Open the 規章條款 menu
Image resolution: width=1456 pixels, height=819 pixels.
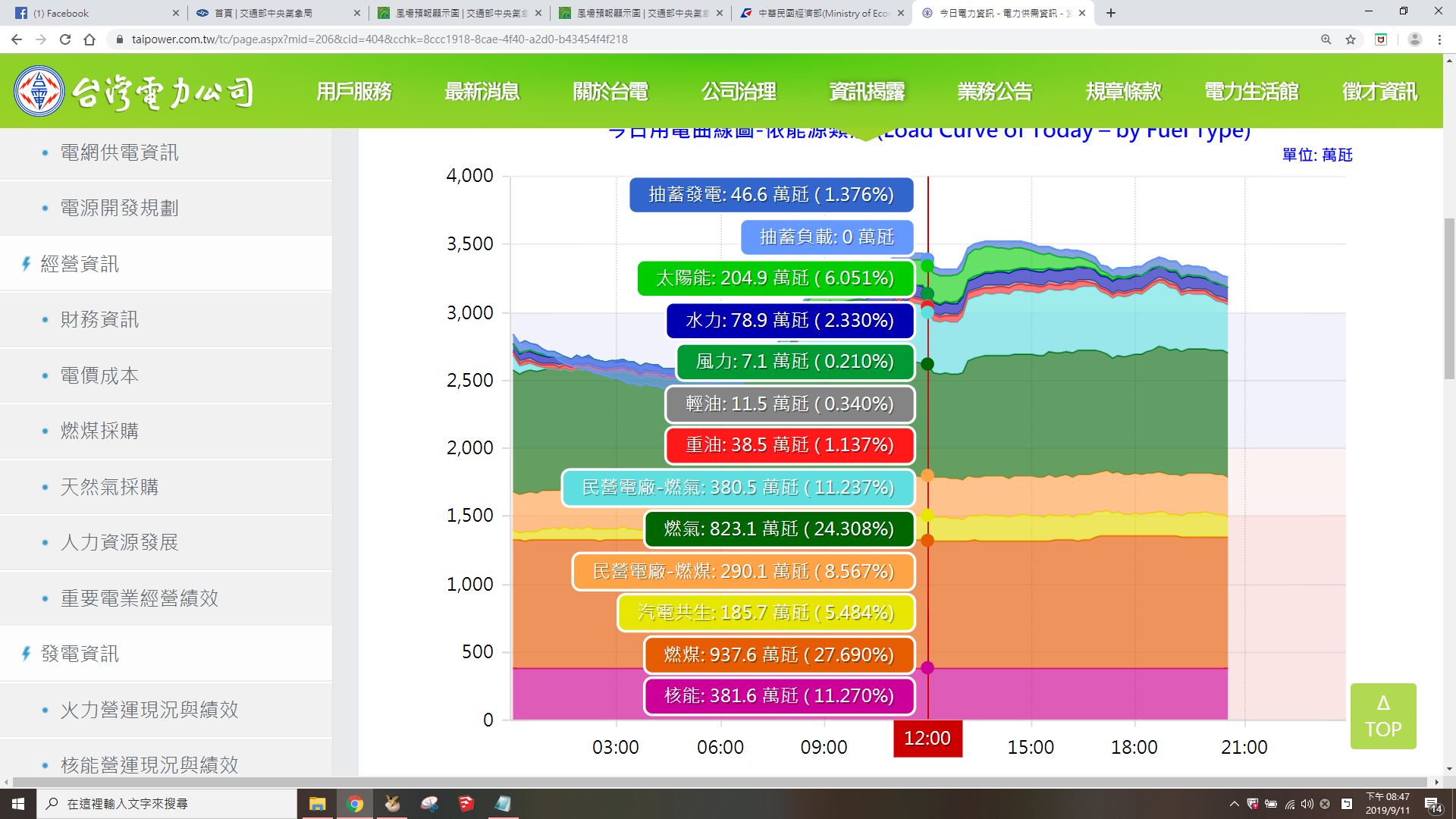pos(1123,92)
